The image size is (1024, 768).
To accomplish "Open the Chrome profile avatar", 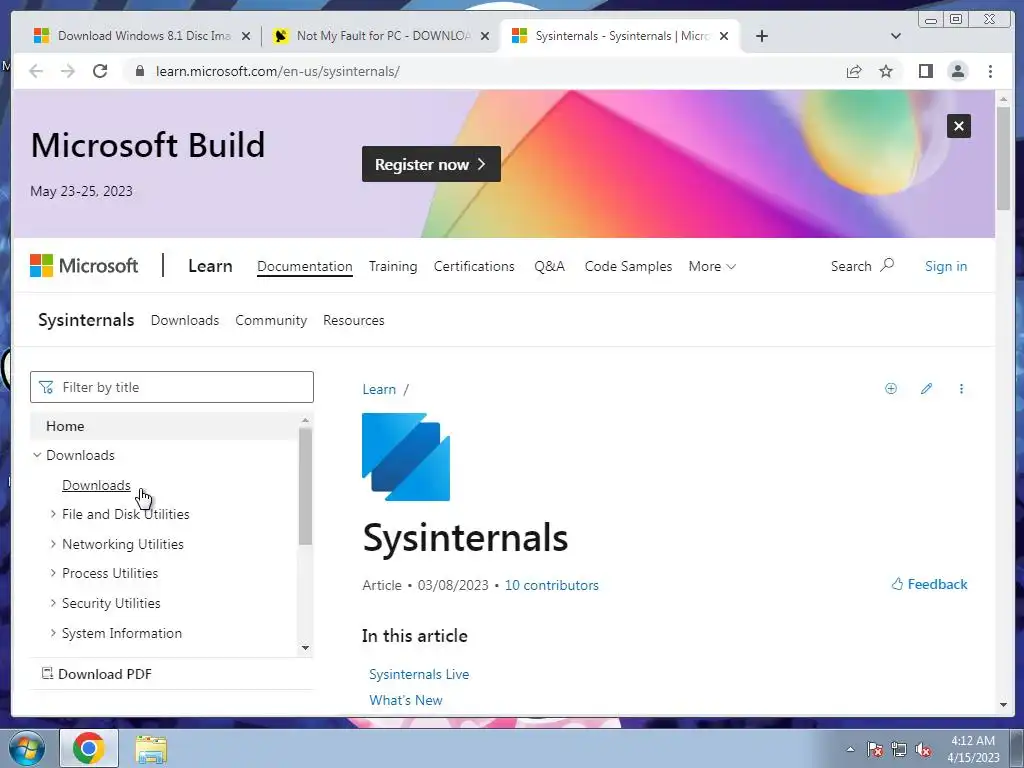I will click(957, 71).
